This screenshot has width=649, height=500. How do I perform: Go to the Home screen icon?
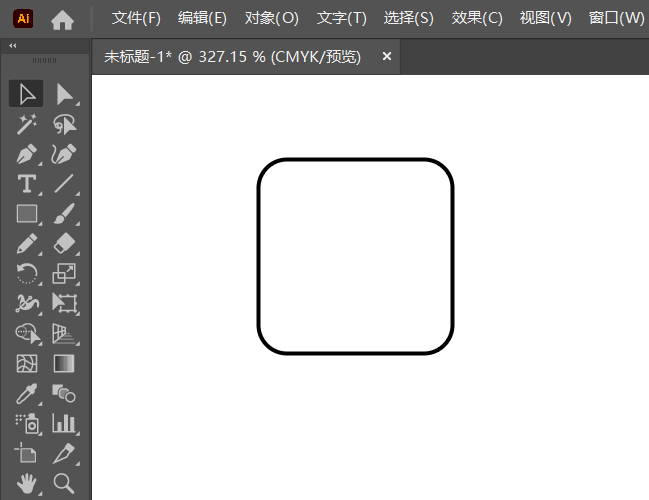pos(62,19)
